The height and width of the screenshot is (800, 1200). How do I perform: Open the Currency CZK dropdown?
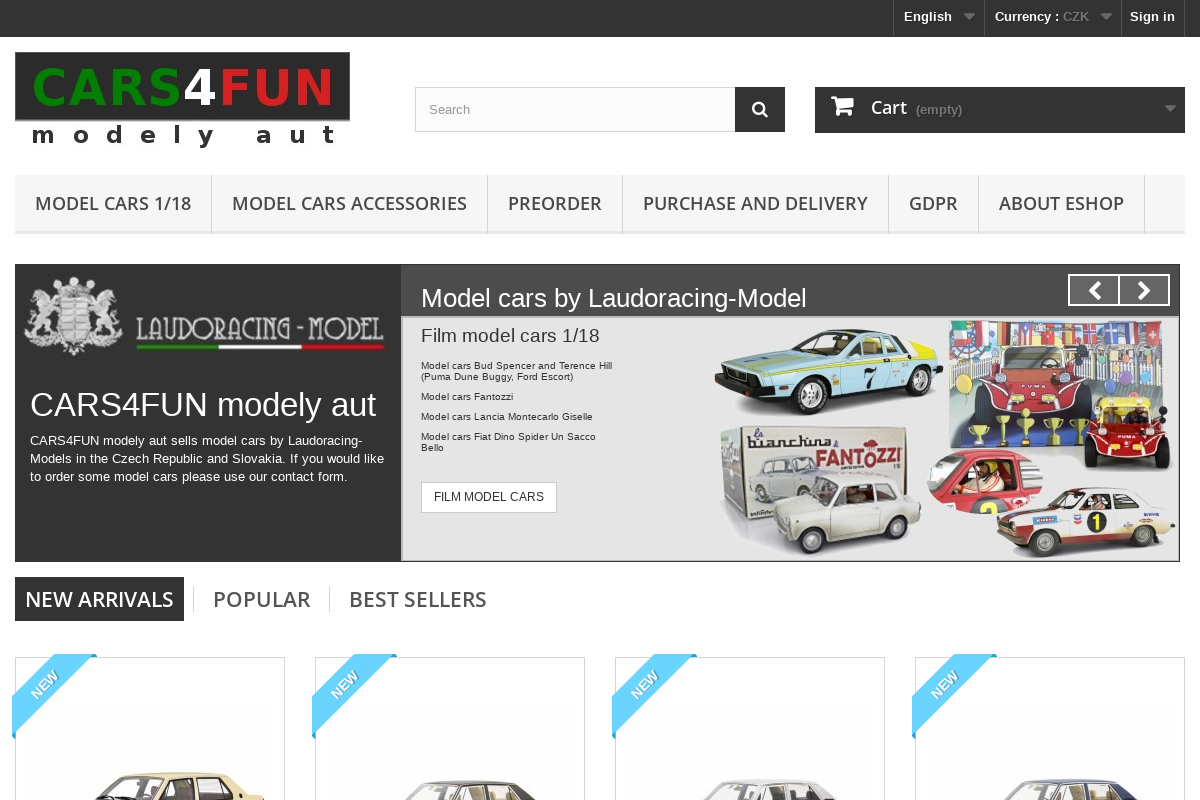(1053, 17)
